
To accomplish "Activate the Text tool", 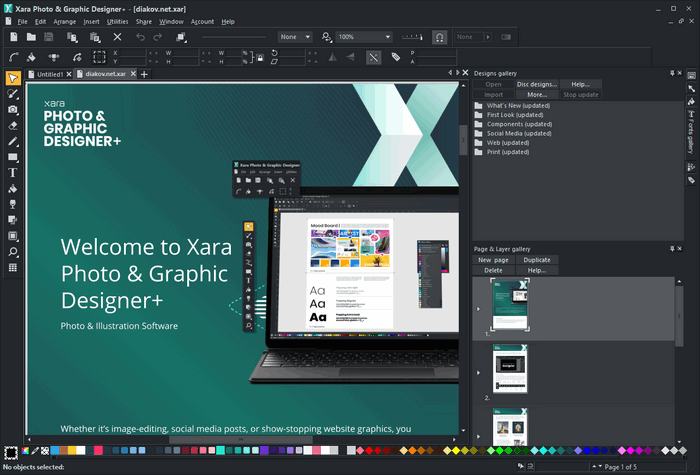I will (13, 172).
